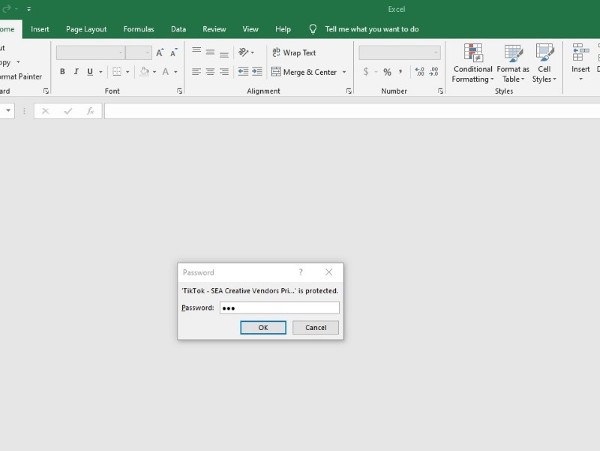The image size is (600, 451).
Task: Expand the Merge & Center dropdown arrow
Action: pyautogui.click(x=345, y=72)
